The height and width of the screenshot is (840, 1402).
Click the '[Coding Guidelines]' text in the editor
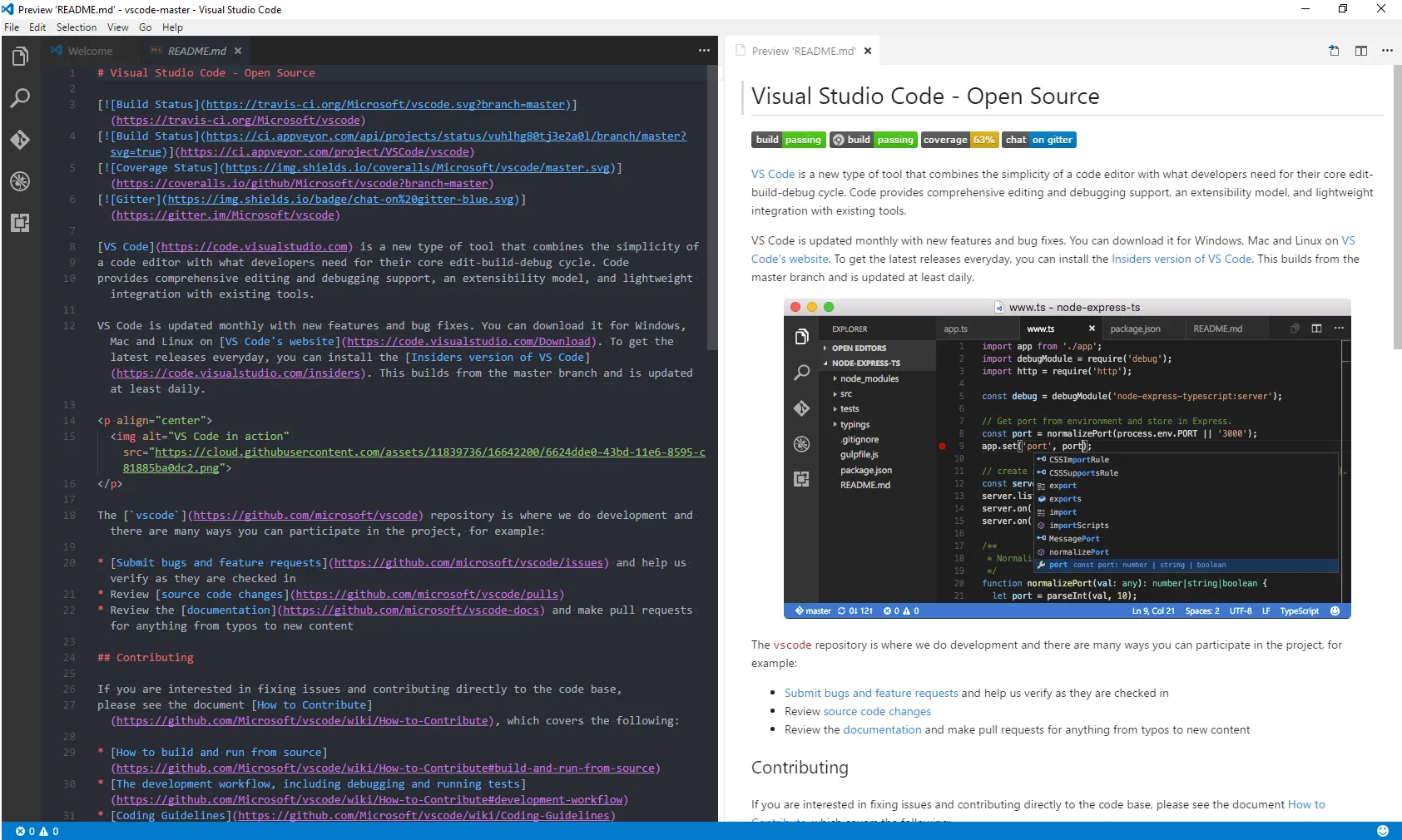[x=171, y=816]
